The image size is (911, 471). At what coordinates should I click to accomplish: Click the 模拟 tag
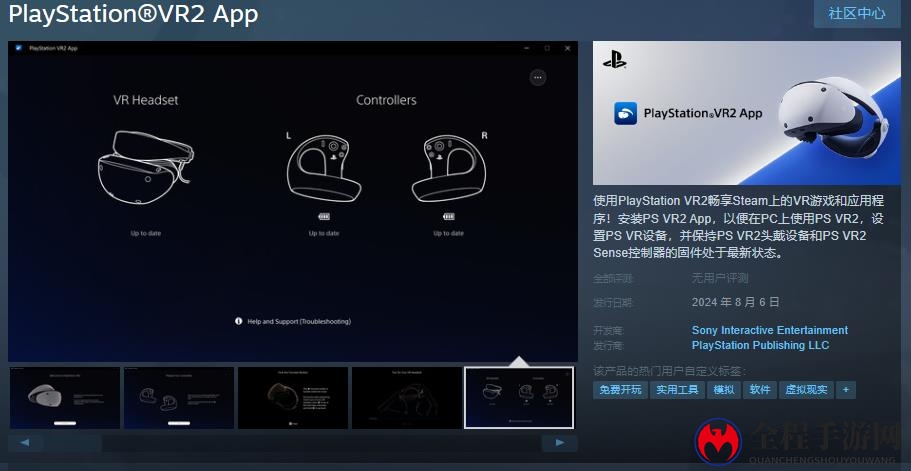click(724, 390)
